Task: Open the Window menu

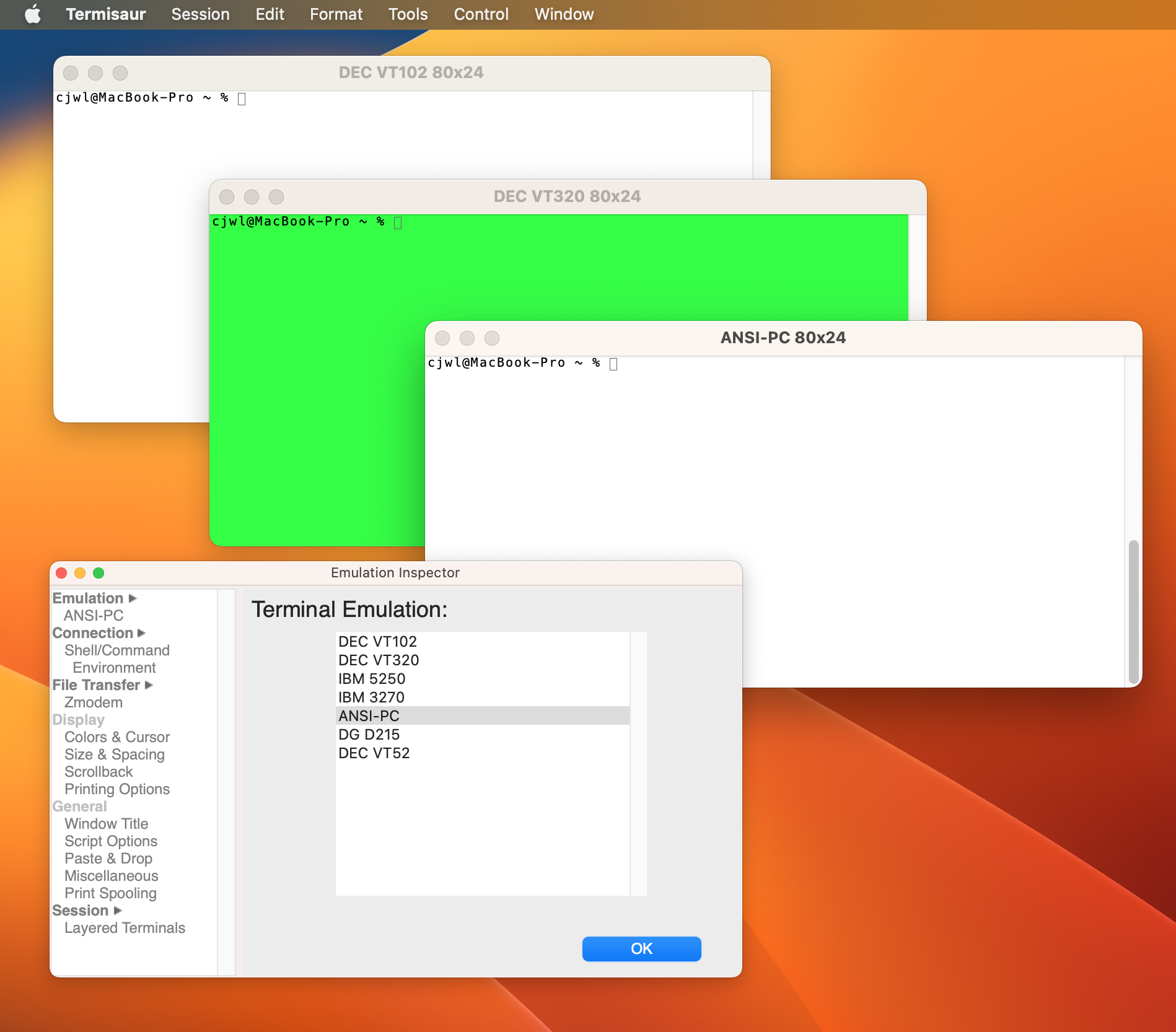Action: [564, 14]
